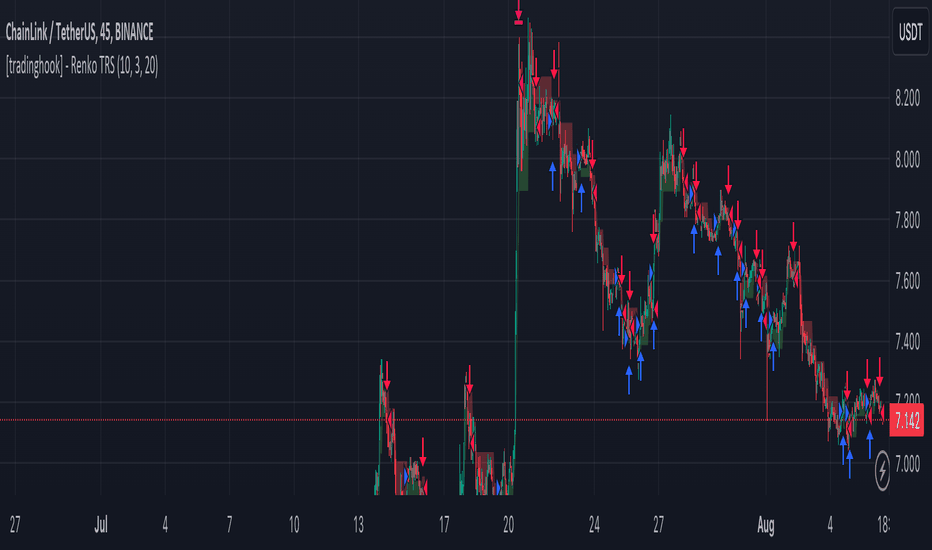
Task: Select the ChainLink / TetherUS symbol title
Action: pyautogui.click(x=80, y=33)
